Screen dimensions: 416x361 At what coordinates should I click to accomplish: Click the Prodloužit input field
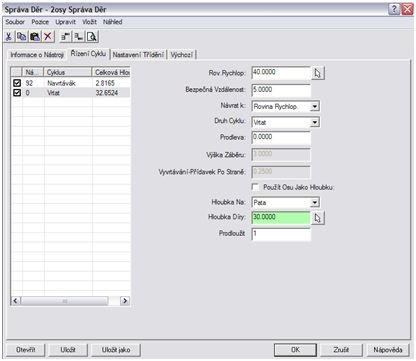(281, 234)
